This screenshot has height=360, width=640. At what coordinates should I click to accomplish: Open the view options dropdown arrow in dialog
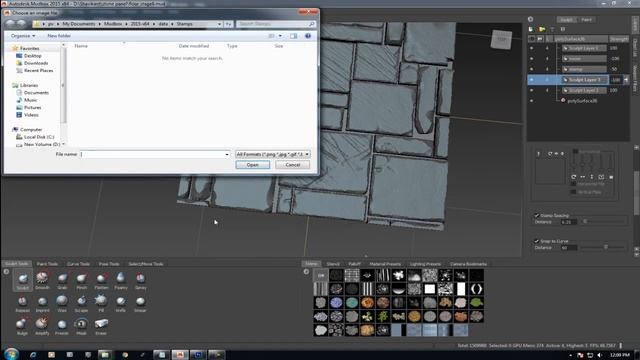click(280, 36)
